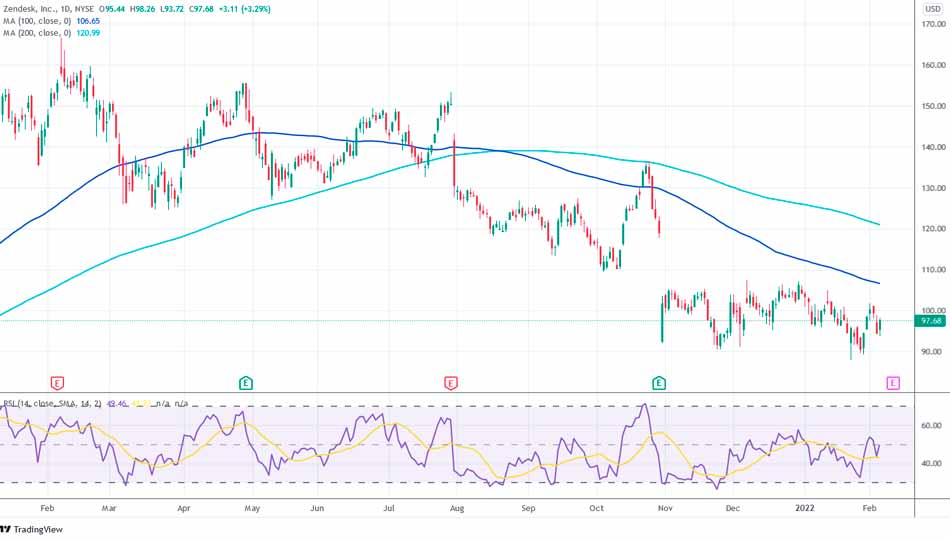The height and width of the screenshot is (541, 950).
Task: Open the TradingView logo link
Action: pos(32,529)
